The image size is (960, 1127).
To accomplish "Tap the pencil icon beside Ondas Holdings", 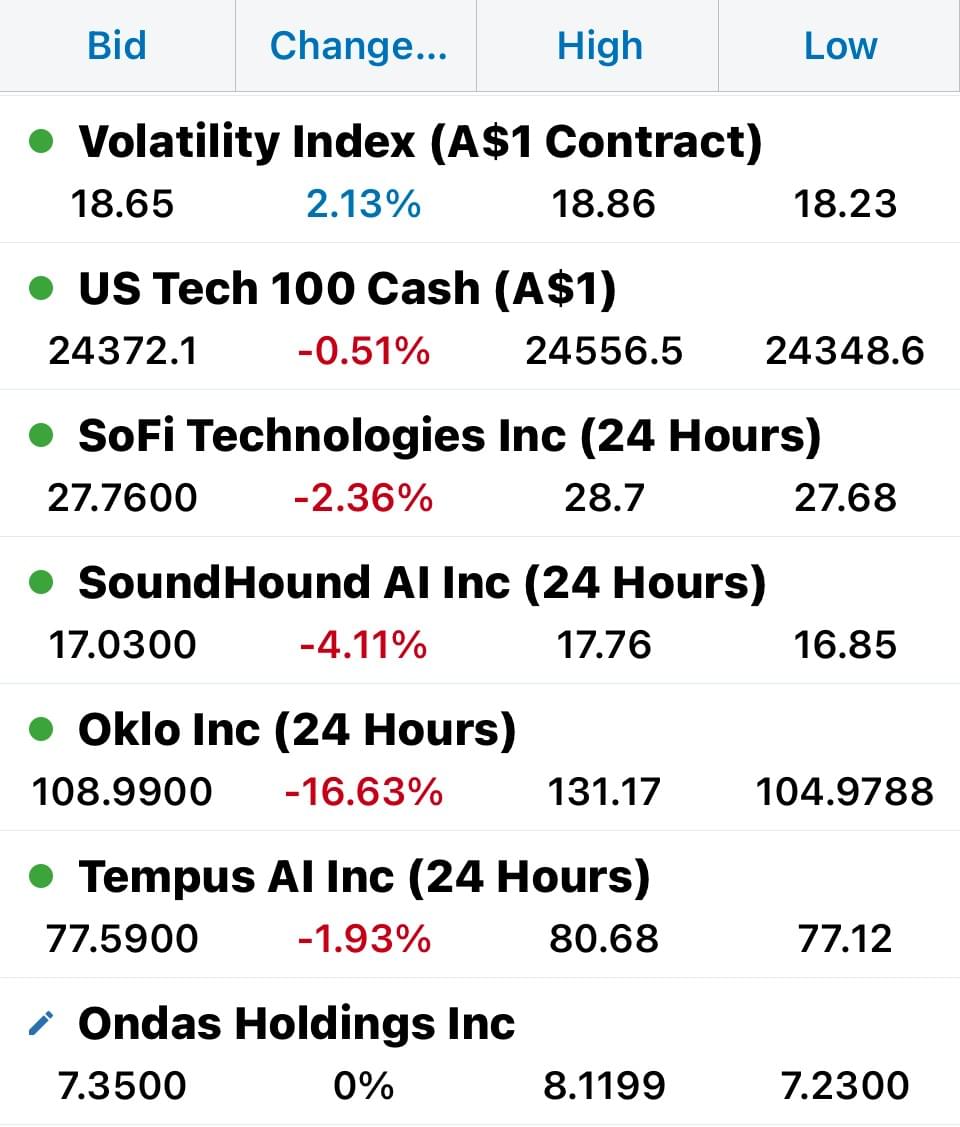I will pyautogui.click(x=41, y=1023).
